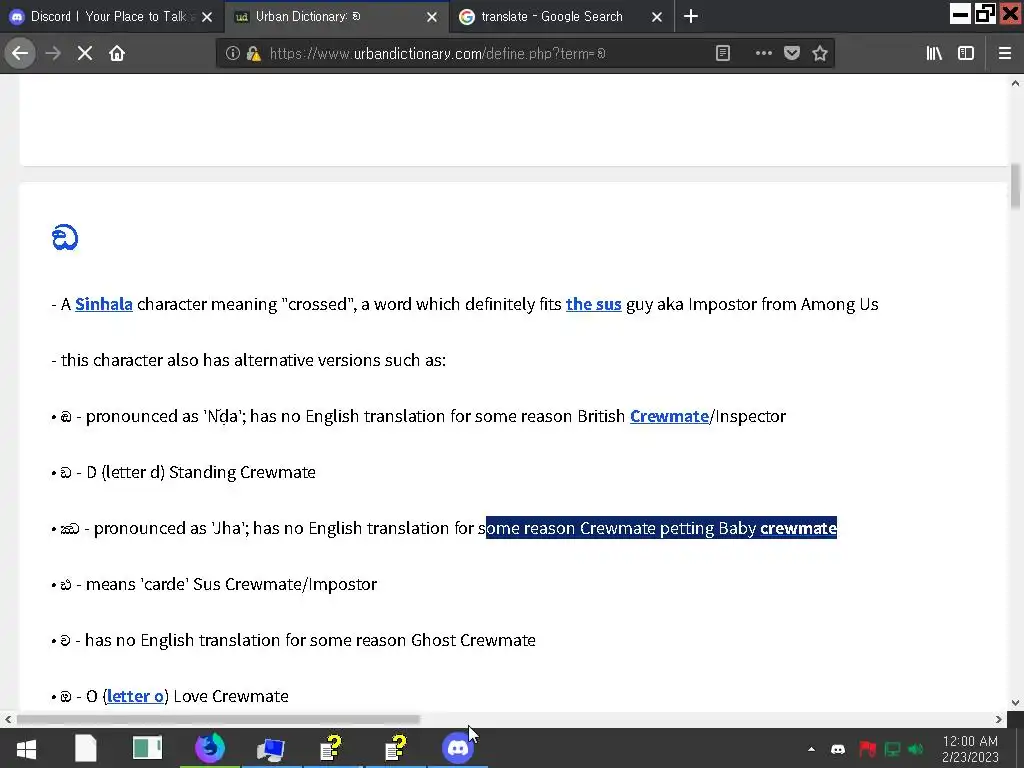This screenshot has width=1024, height=768.
Task: Click the Firefox taskbar icon
Action: click(x=210, y=748)
